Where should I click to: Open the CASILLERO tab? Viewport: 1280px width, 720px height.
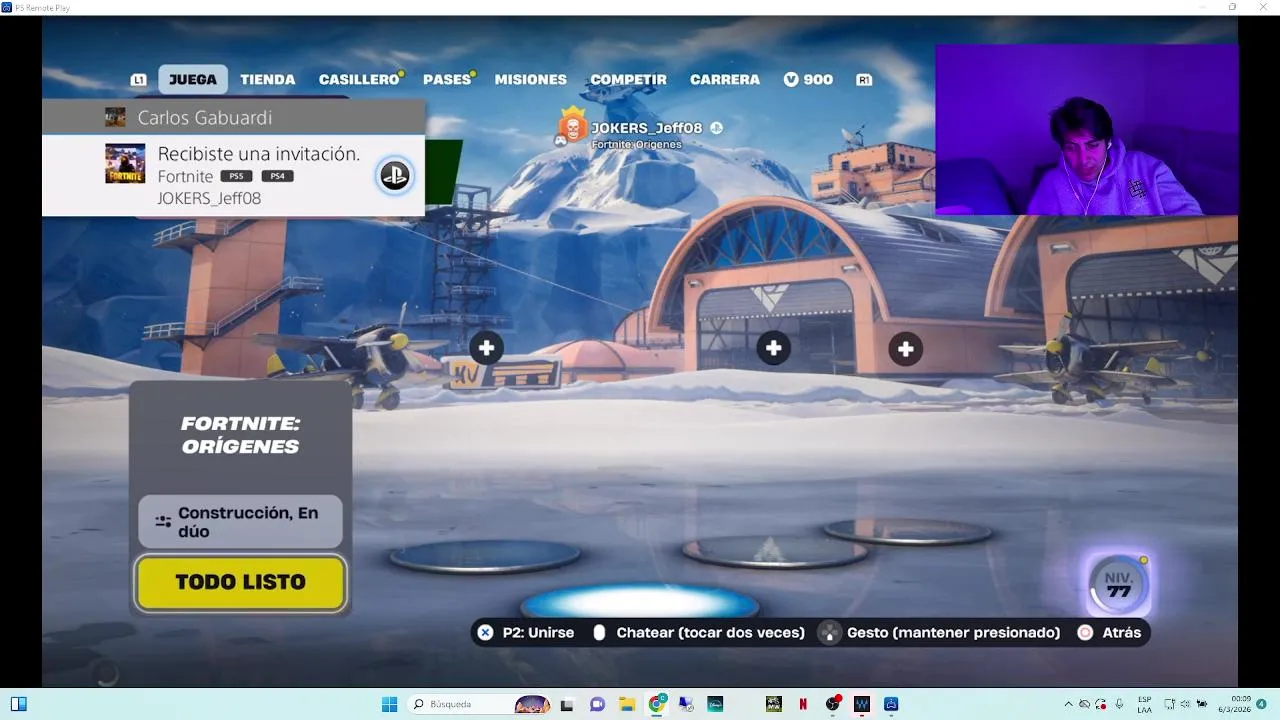pos(359,79)
